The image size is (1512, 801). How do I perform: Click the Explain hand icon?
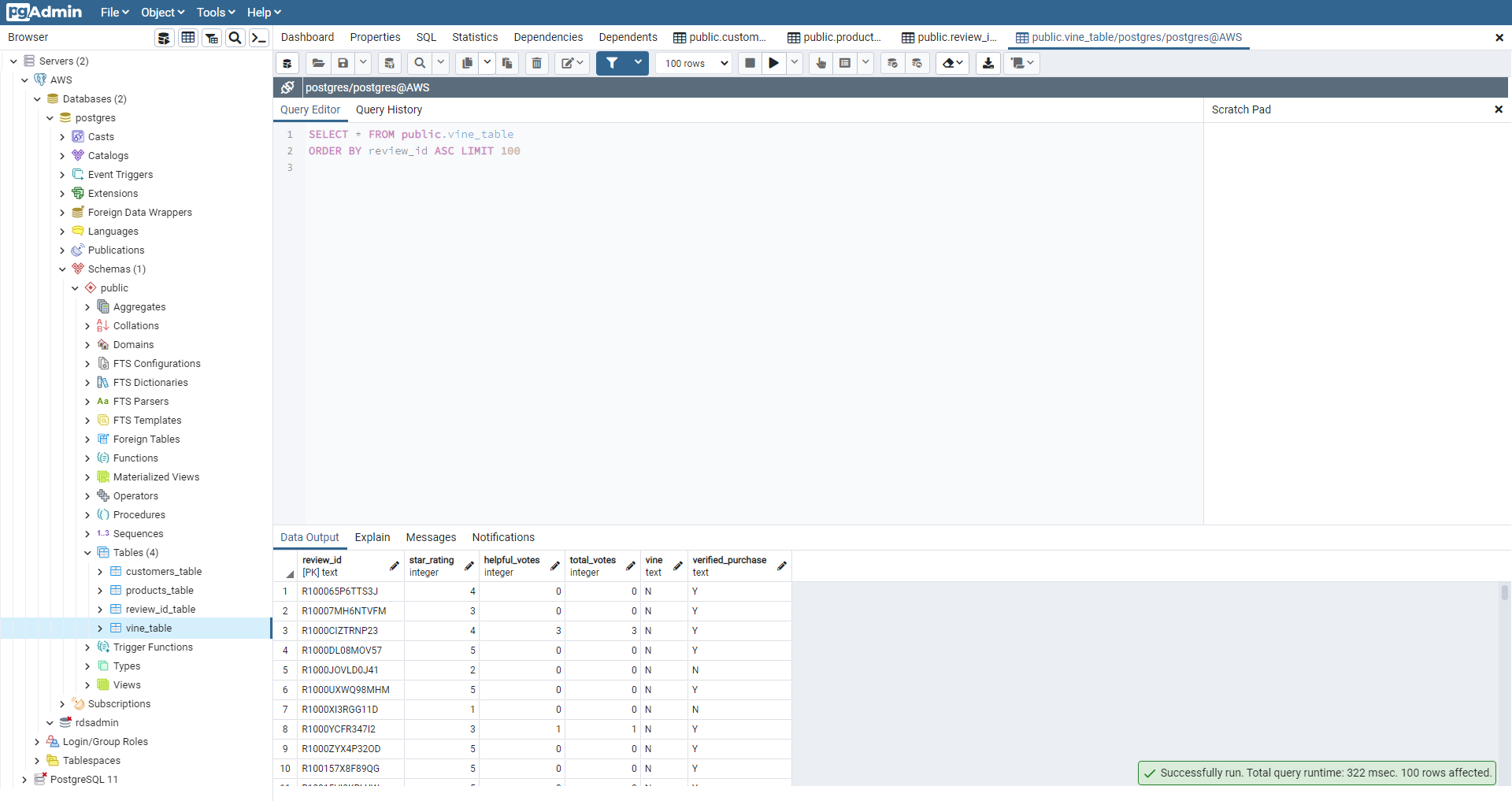(x=821, y=63)
